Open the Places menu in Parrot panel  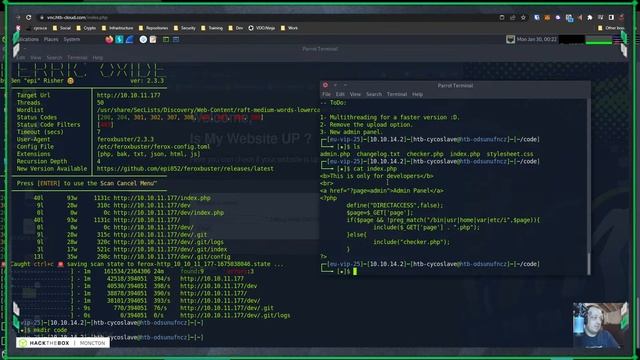pos(51,40)
